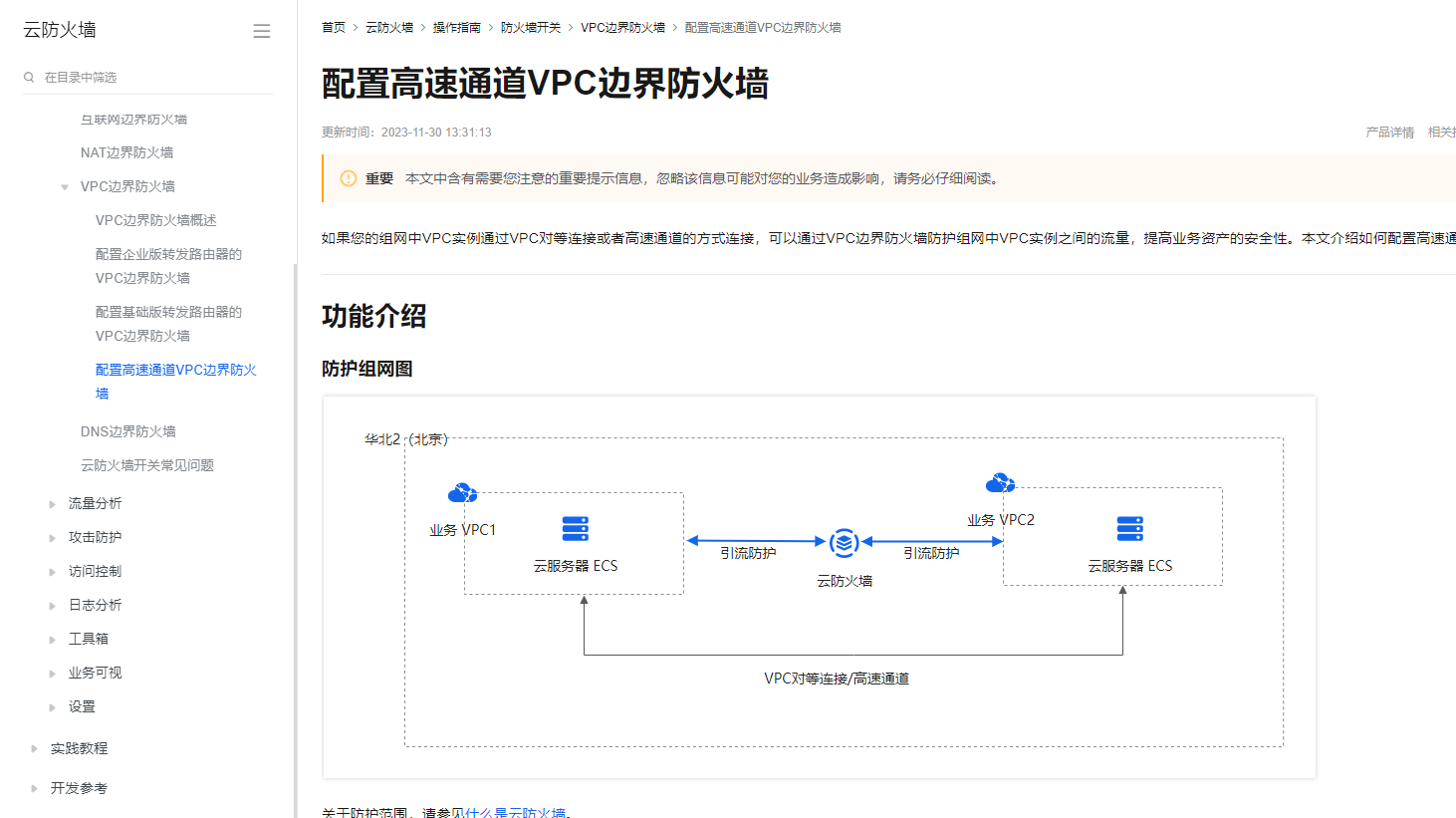Open 什么是云防火墙 link below diagram
Viewport: 1456px width, 818px height.
coord(517,812)
